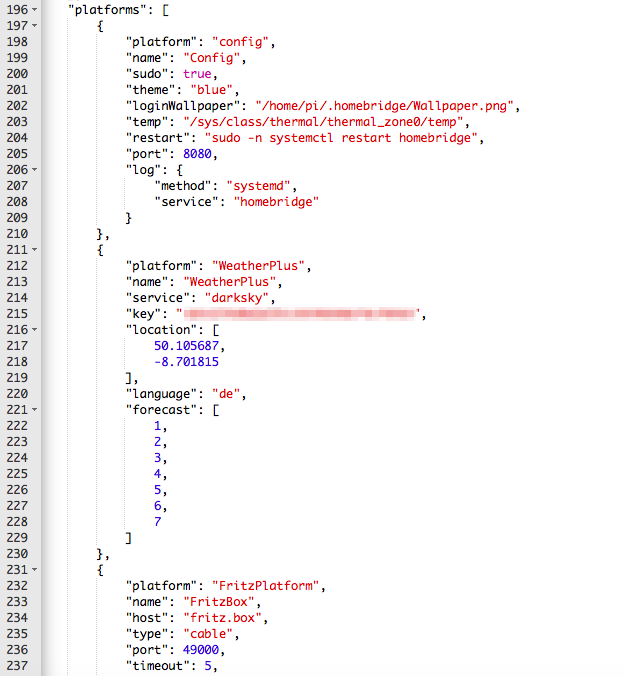Image resolution: width=625 pixels, height=676 pixels.
Task: Click the "sudo" value true
Action: click(x=197, y=74)
